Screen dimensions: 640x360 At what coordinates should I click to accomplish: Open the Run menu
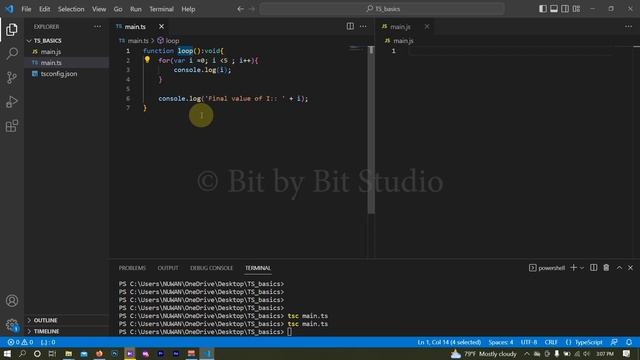pyautogui.click(x=136, y=9)
